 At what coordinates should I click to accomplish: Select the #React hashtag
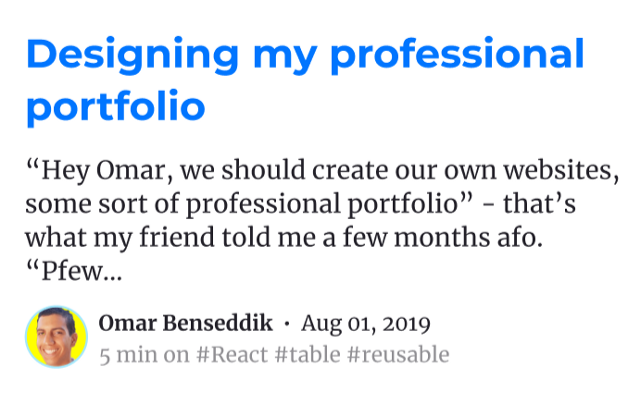tap(232, 354)
